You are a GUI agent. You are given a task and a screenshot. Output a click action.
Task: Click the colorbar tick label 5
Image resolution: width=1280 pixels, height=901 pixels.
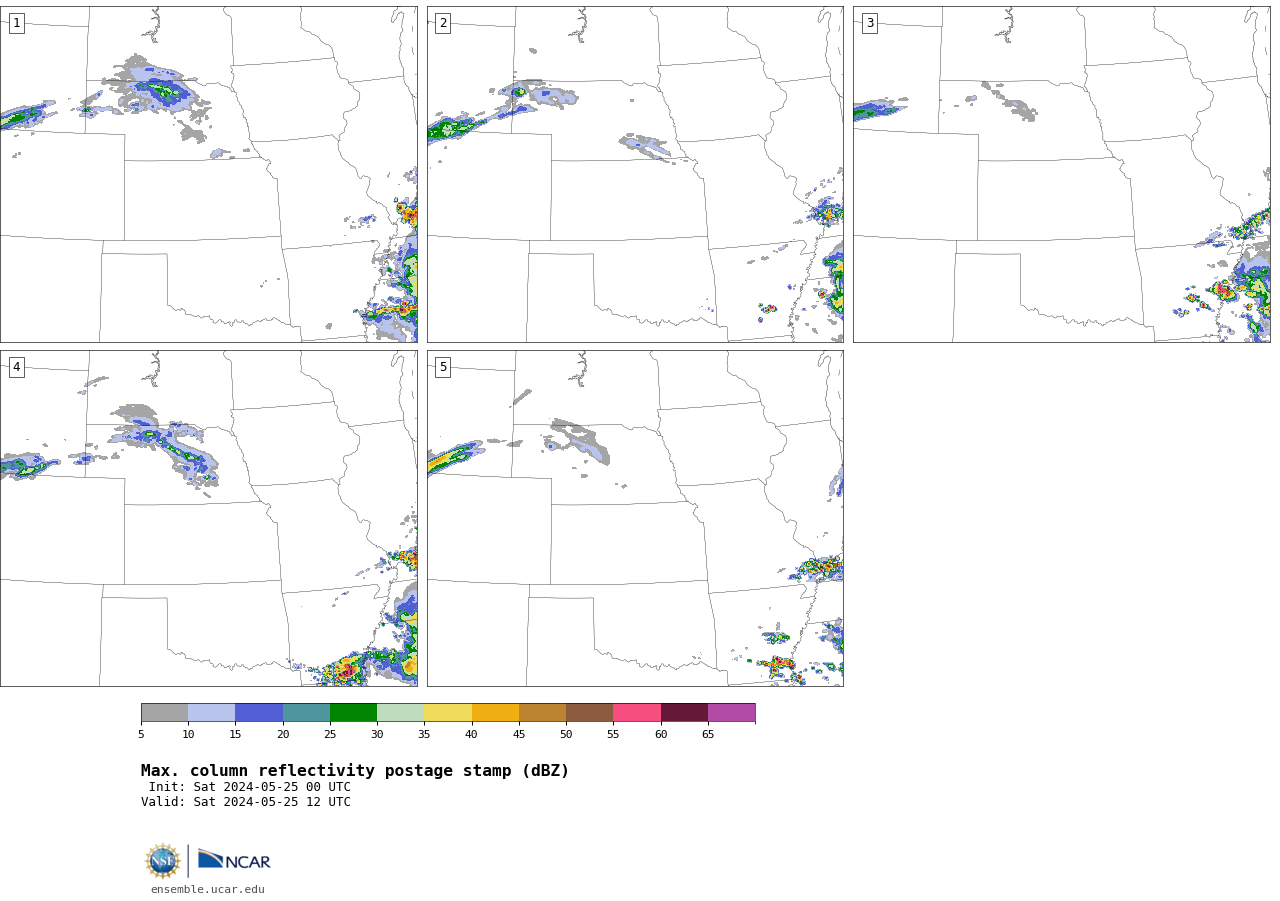tap(141, 735)
